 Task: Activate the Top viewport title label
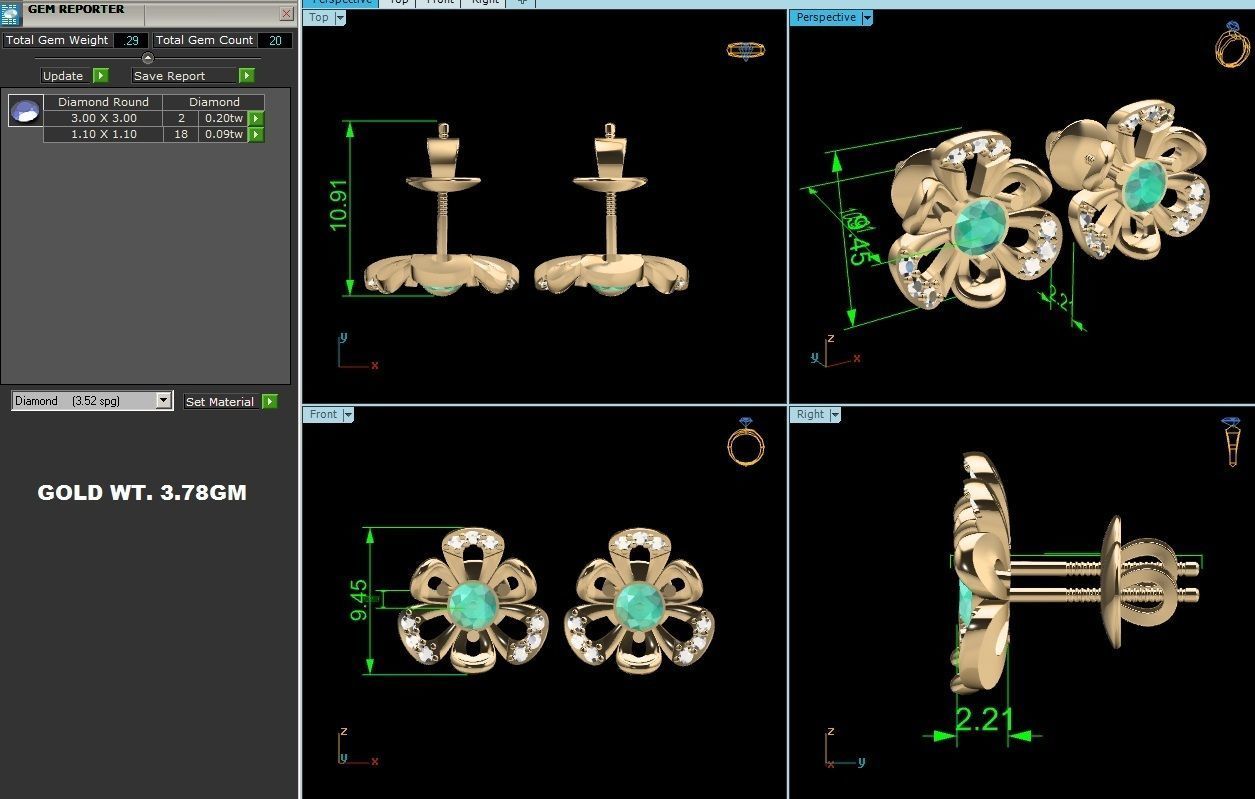point(319,18)
